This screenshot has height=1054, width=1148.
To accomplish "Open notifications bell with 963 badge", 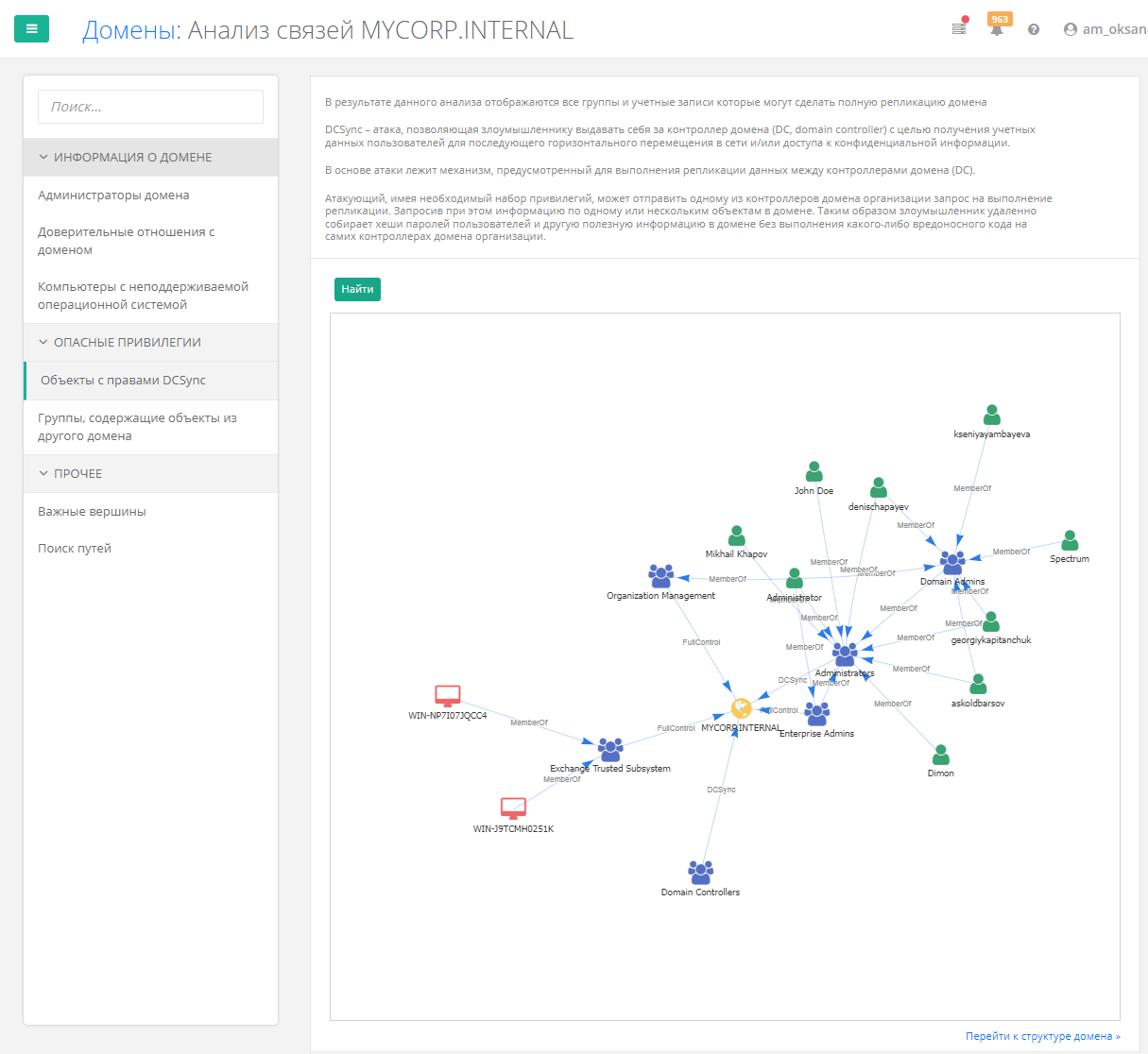I will pyautogui.click(x=997, y=27).
